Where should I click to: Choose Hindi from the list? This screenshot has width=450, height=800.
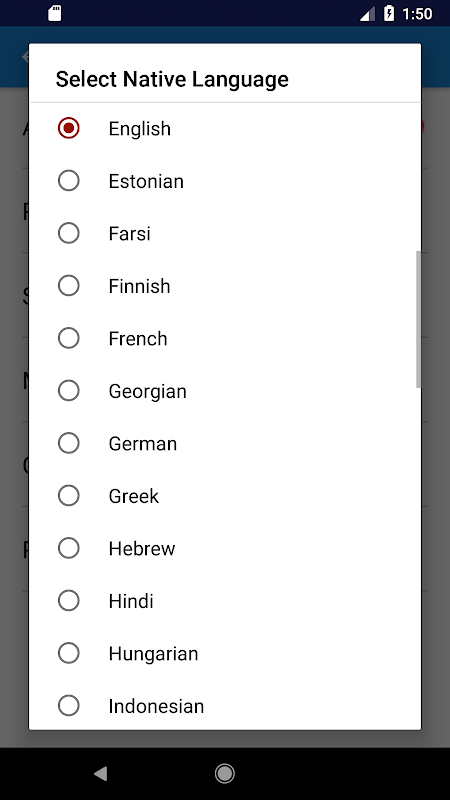coord(224,601)
